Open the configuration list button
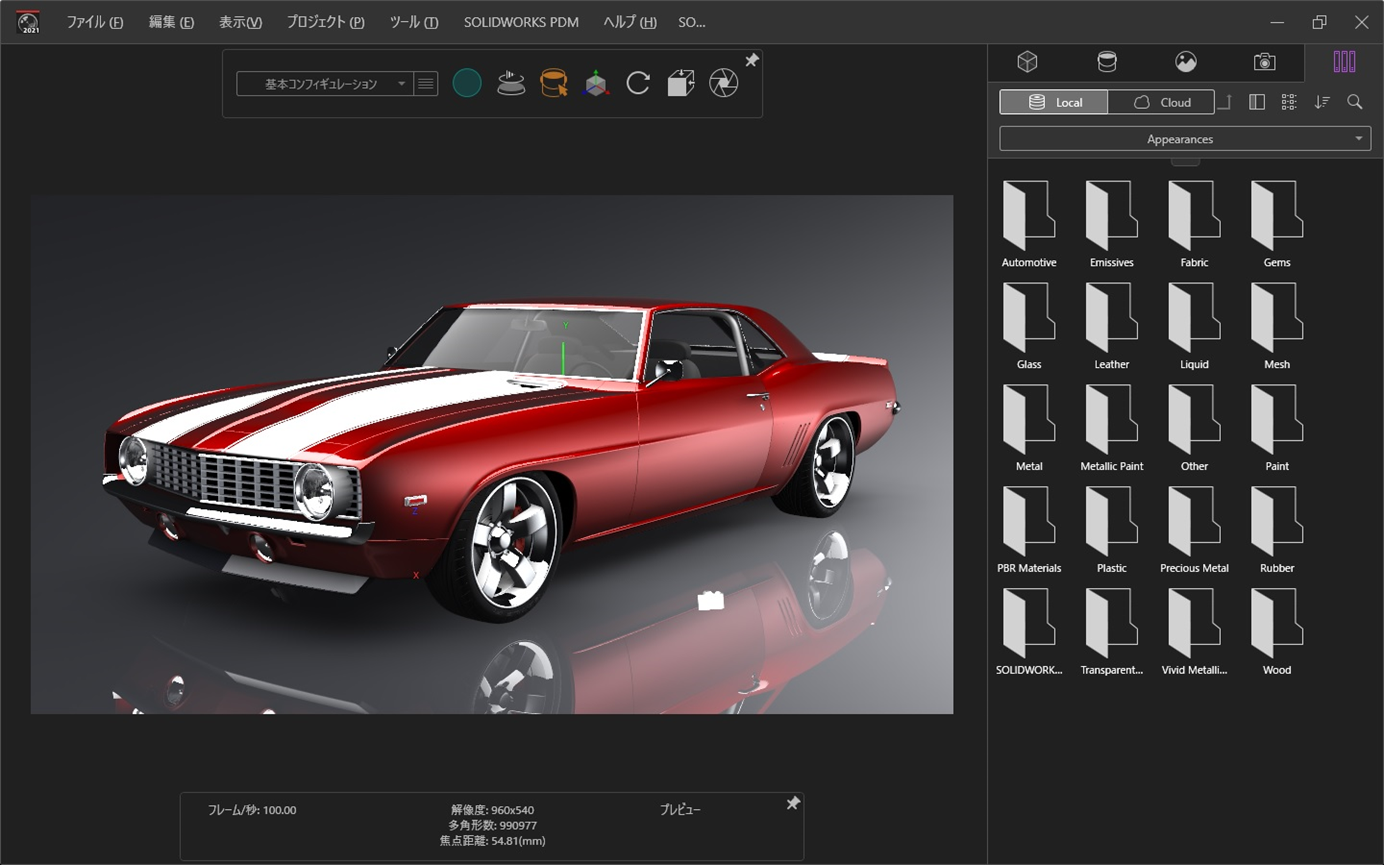 (x=426, y=84)
